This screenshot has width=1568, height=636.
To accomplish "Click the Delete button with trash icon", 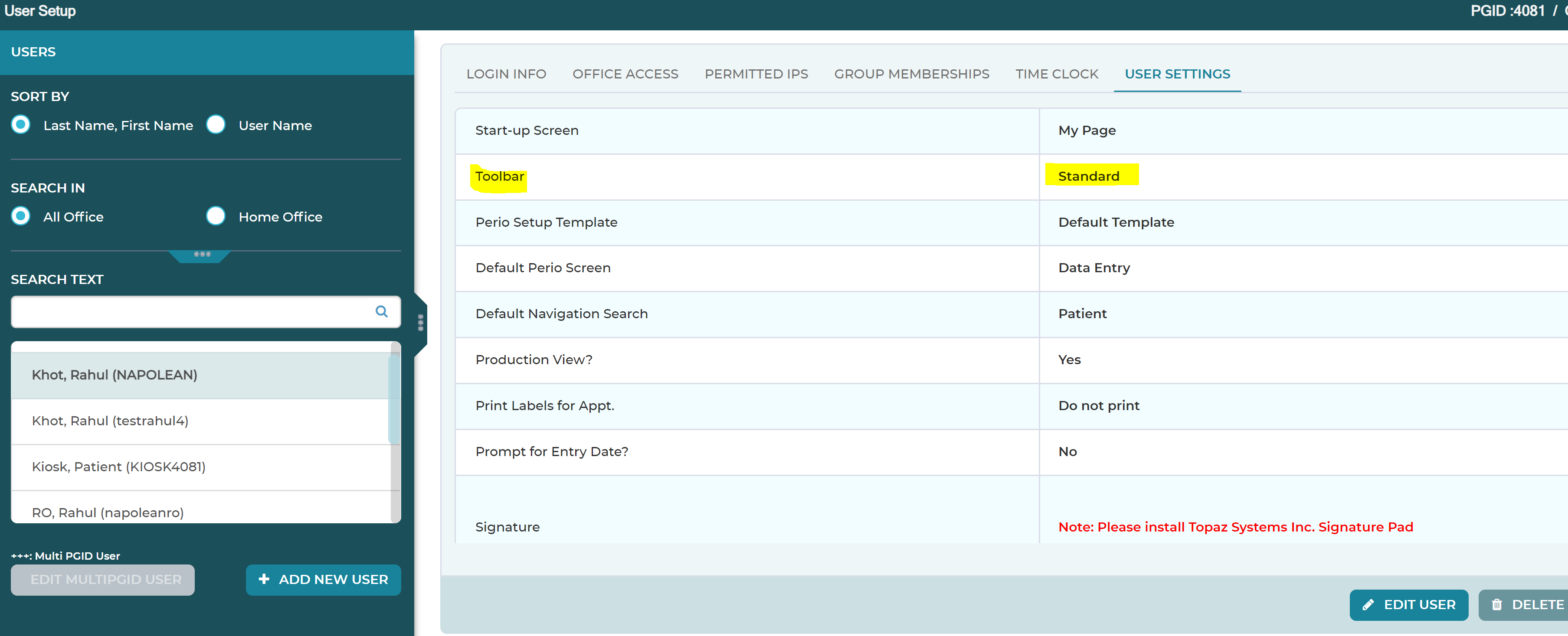I will [x=1525, y=604].
